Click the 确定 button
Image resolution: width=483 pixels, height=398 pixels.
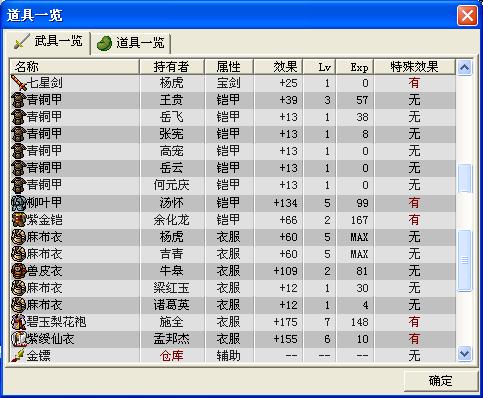pos(440,380)
